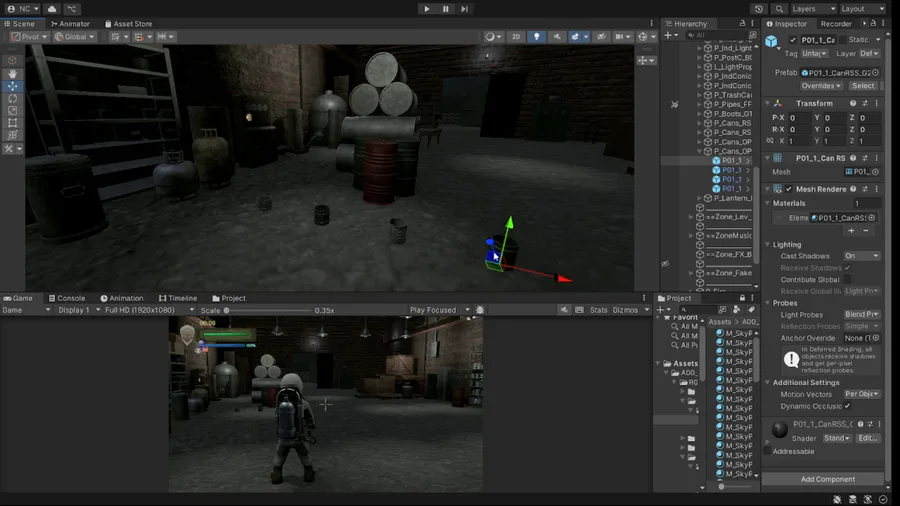Toggle scene effects icon
Image resolution: width=900 pixels, height=506 pixels.
point(575,37)
